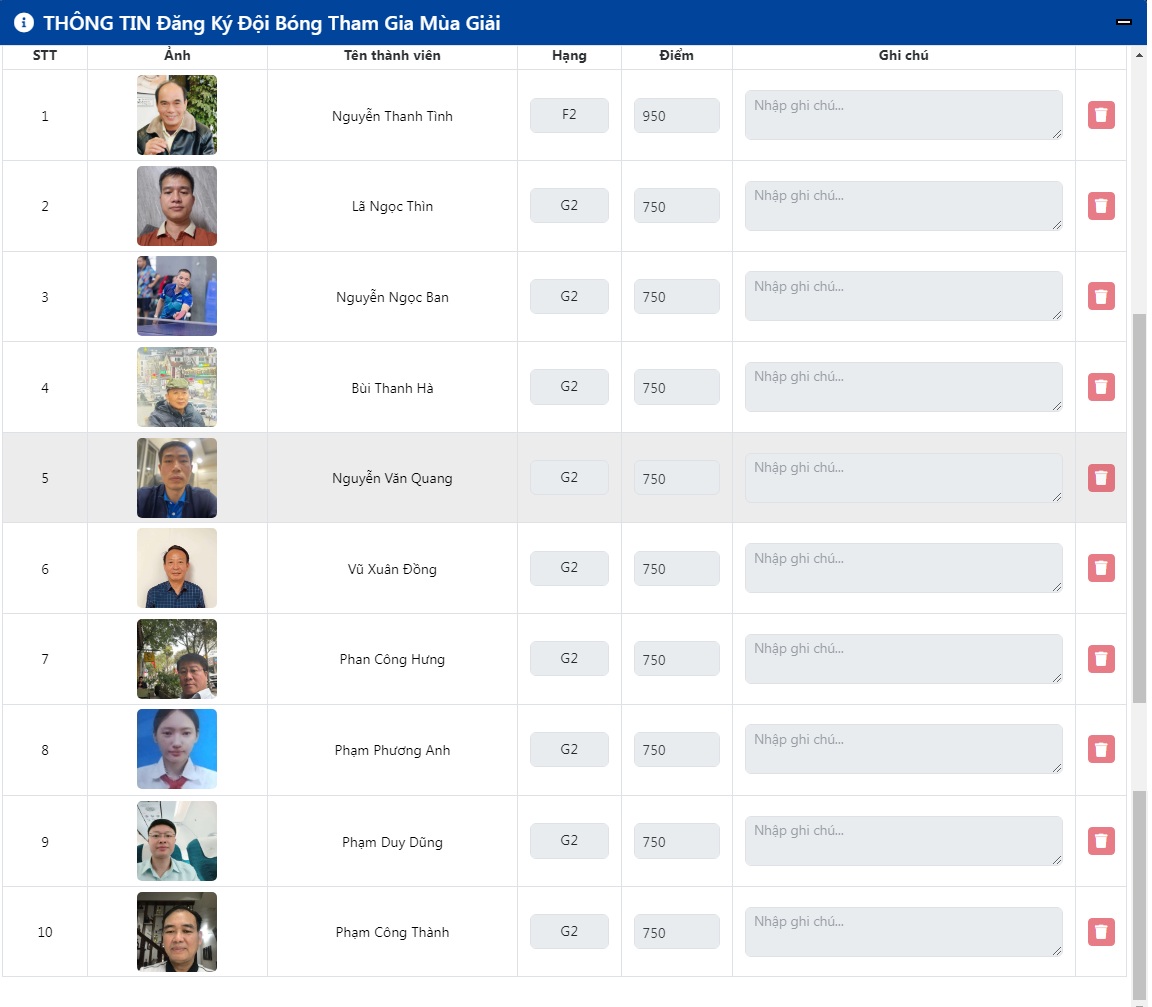This screenshot has width=1152, height=1007.
Task: Remove Nguyễn Ngọc Ban with trash icon
Action: coord(1101,296)
